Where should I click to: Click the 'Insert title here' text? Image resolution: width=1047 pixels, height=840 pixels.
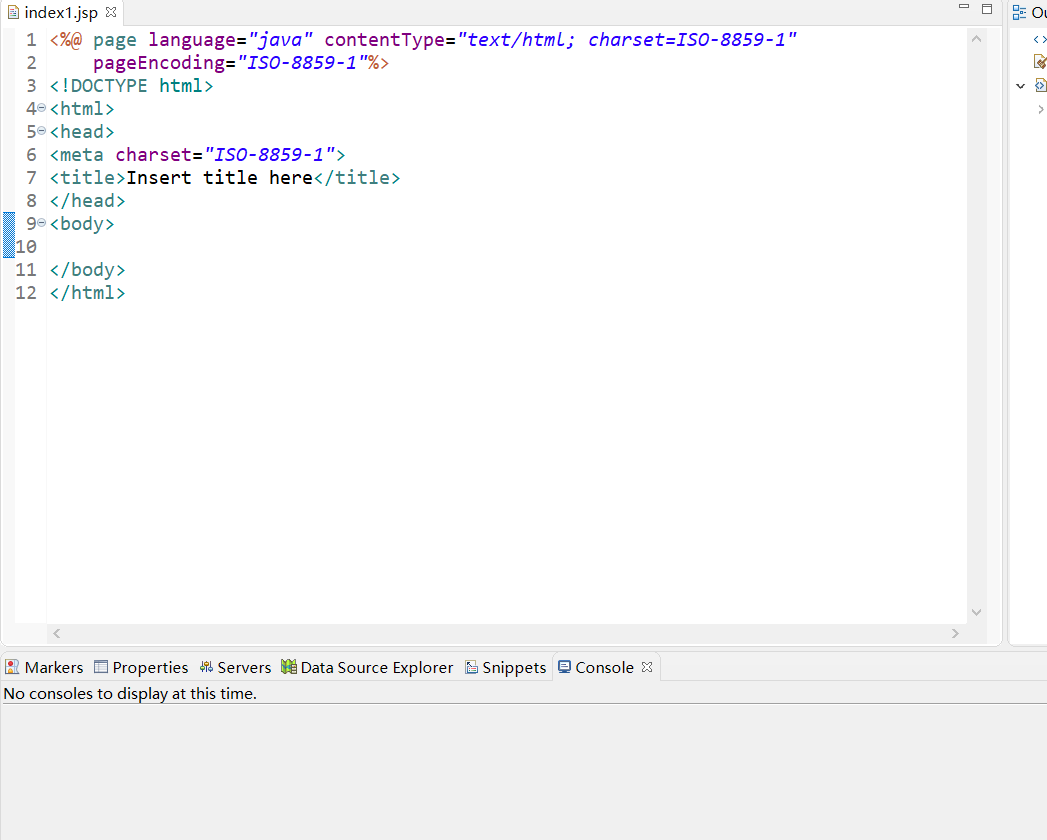(x=220, y=178)
